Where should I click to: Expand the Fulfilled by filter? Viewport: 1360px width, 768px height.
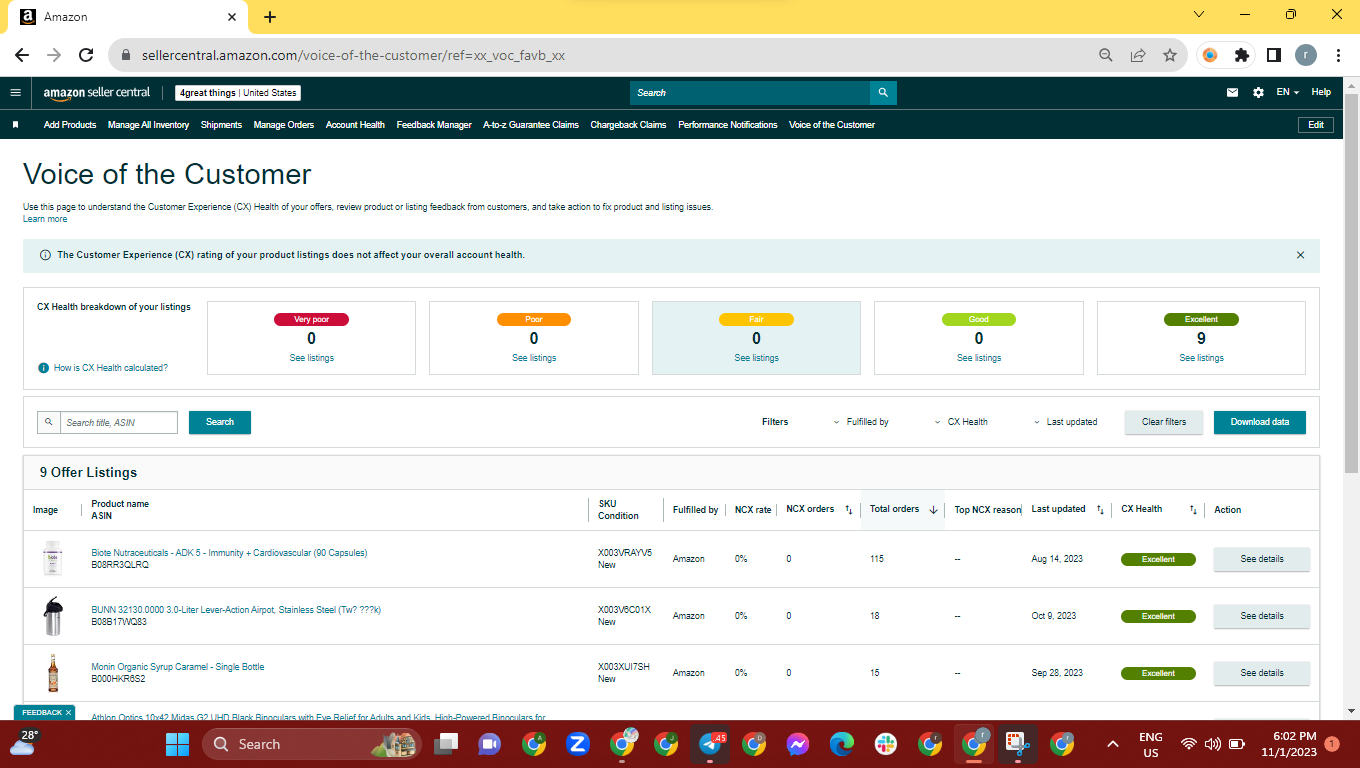click(x=861, y=422)
